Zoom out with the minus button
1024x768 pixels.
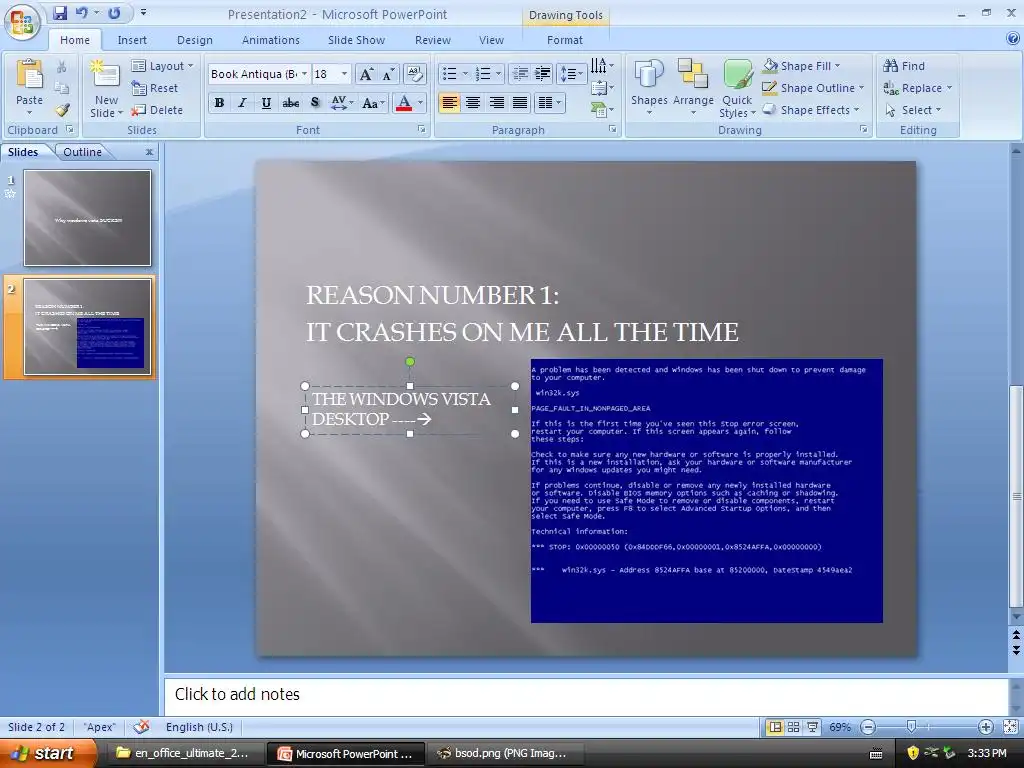[x=868, y=727]
